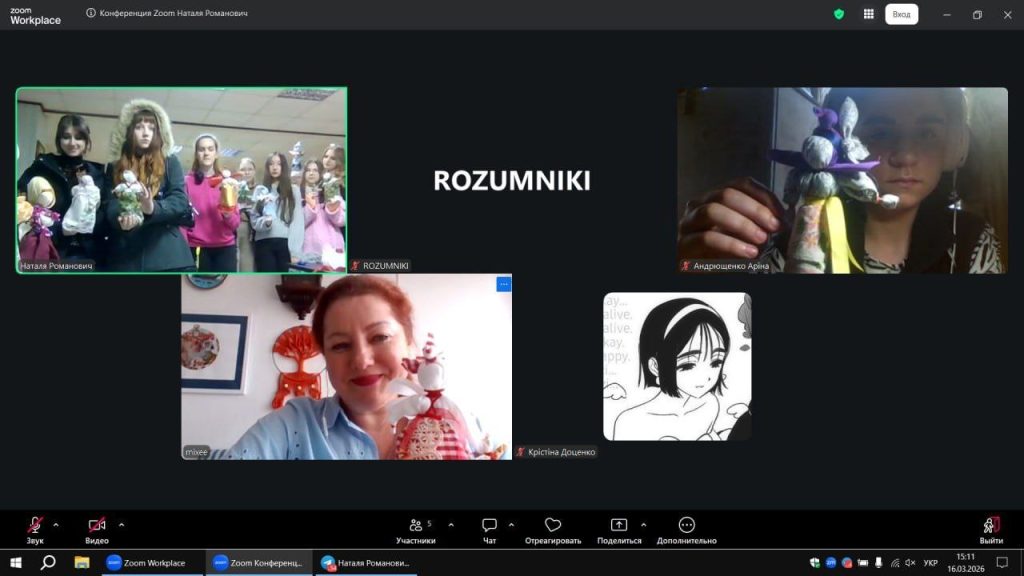Open the Дополнительно more options menu
The height and width of the screenshot is (576, 1024).
tap(686, 526)
